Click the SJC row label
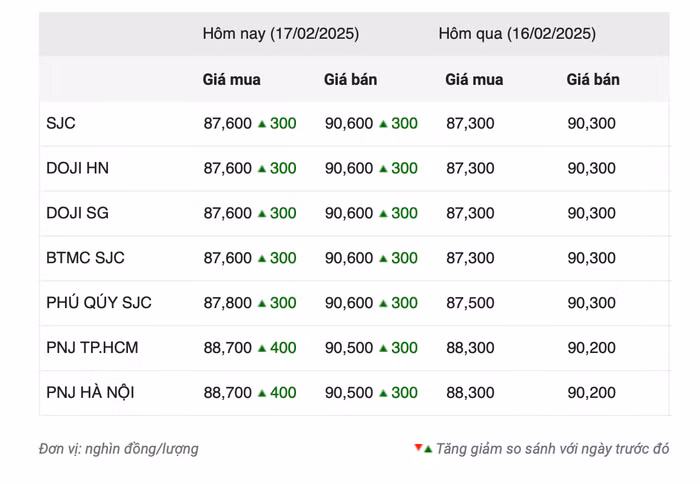 (61, 124)
